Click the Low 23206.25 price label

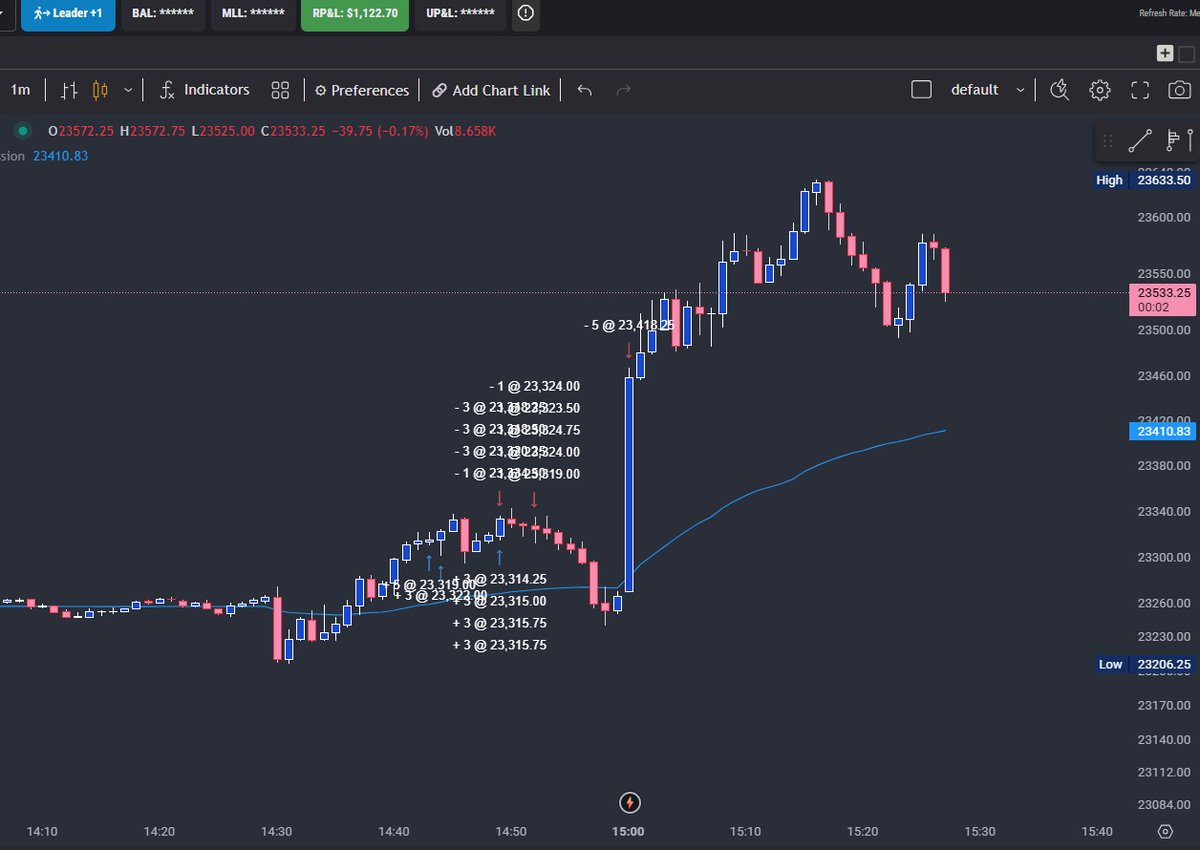(x=1144, y=664)
